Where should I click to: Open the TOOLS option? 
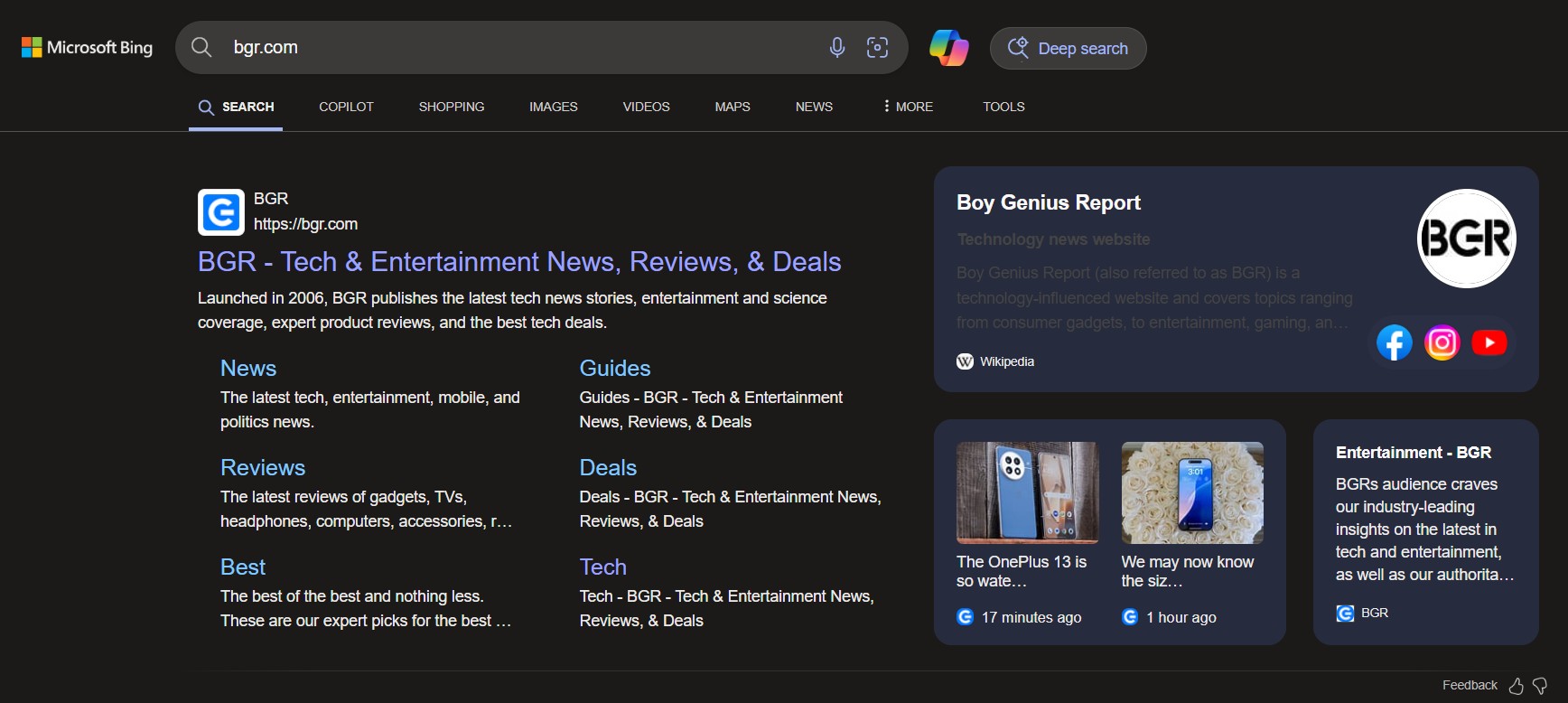click(1003, 107)
